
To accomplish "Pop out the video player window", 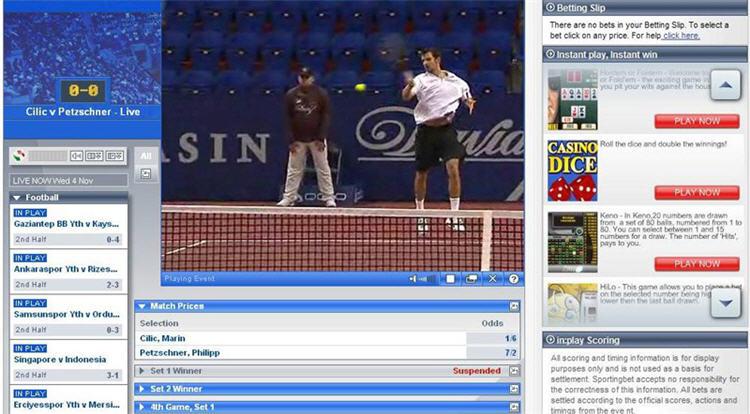I will click(471, 279).
